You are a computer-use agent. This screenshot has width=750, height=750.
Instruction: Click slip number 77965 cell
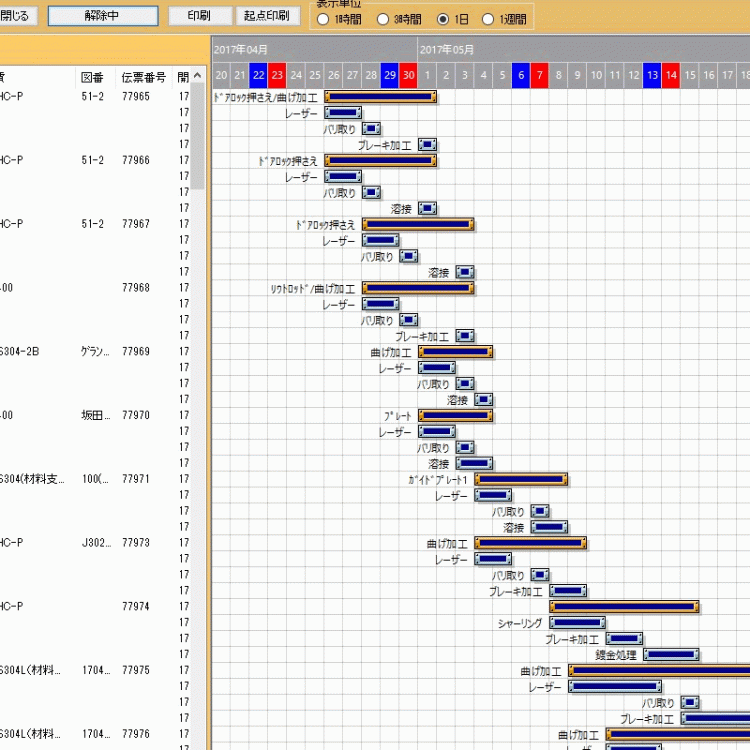pyautogui.click(x=136, y=97)
